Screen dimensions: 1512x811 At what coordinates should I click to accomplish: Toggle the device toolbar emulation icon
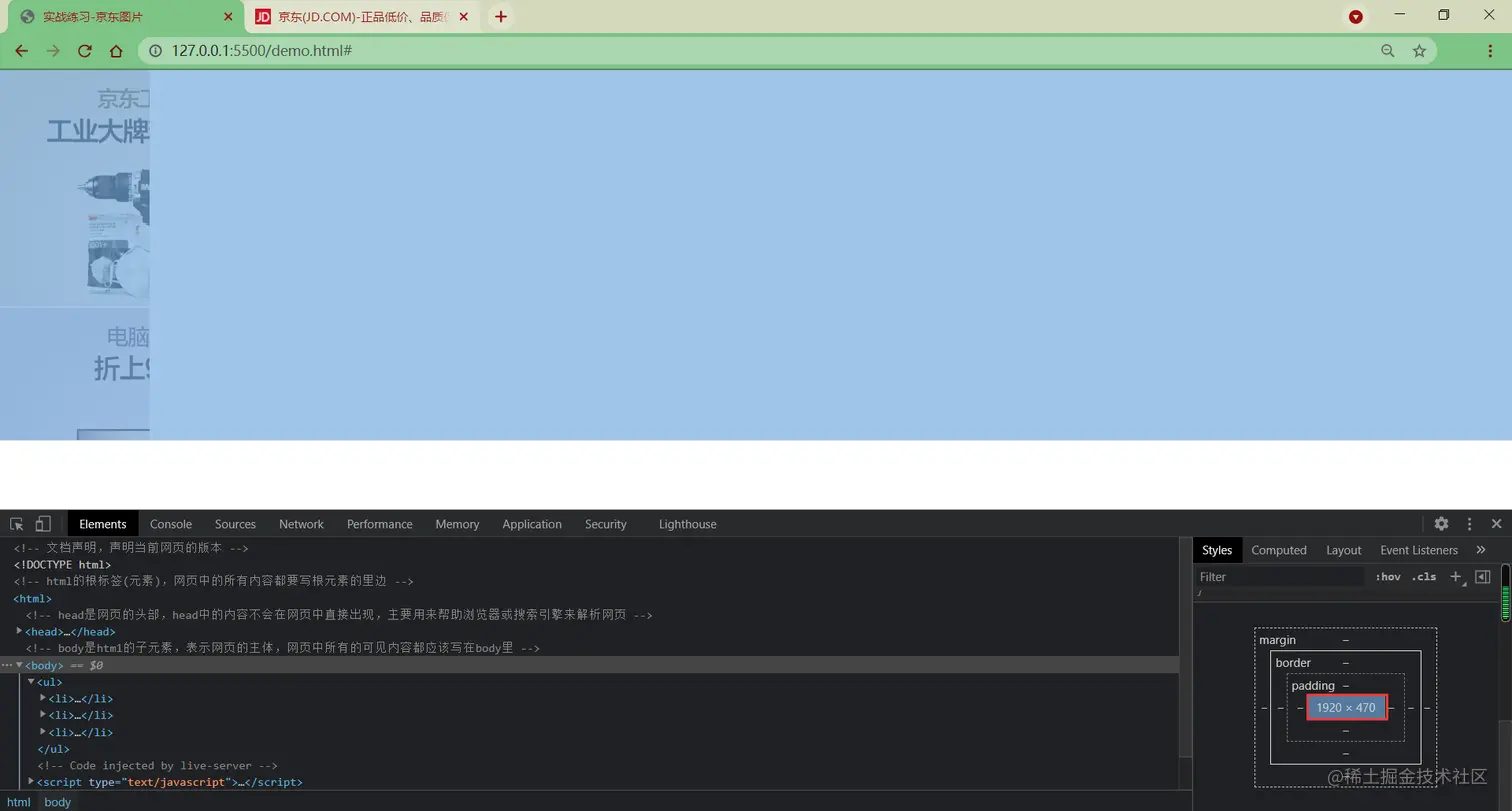coord(41,524)
